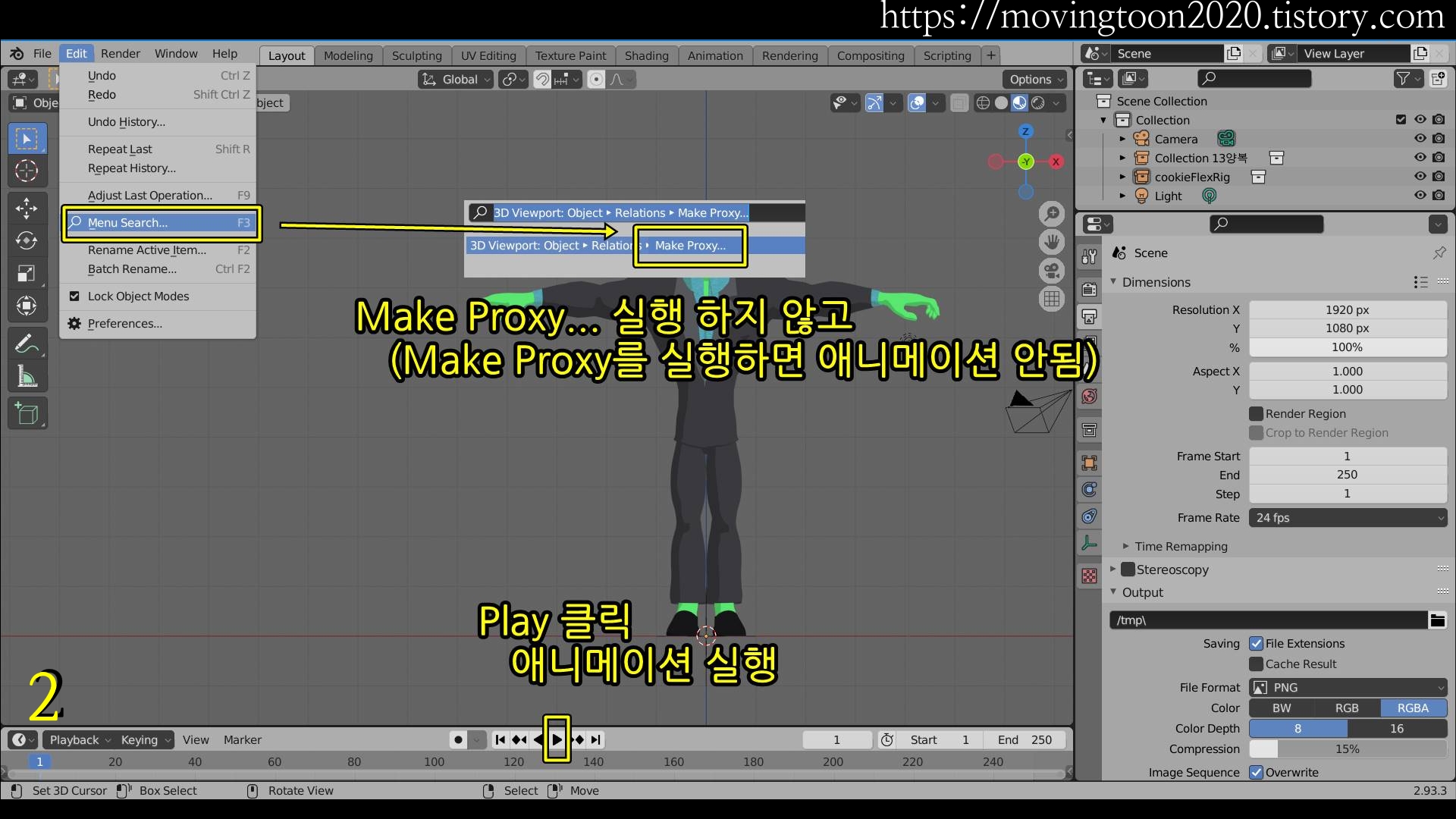Select the Annotate tool

[x=27, y=344]
